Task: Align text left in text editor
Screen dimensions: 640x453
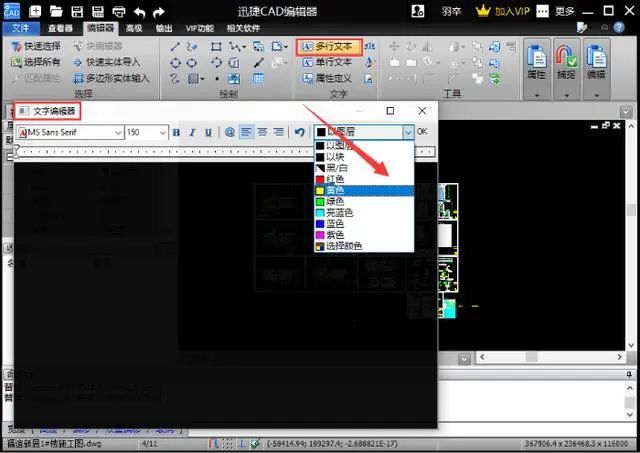Action: [x=246, y=132]
